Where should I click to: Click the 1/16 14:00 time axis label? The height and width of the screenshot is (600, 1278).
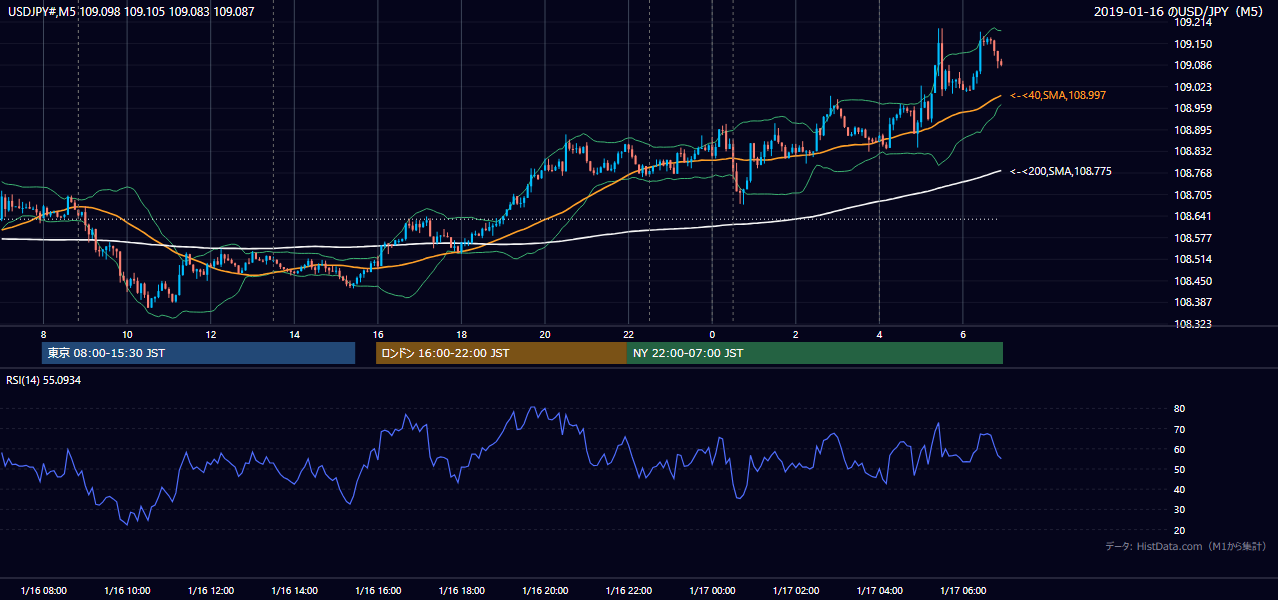pos(294,590)
